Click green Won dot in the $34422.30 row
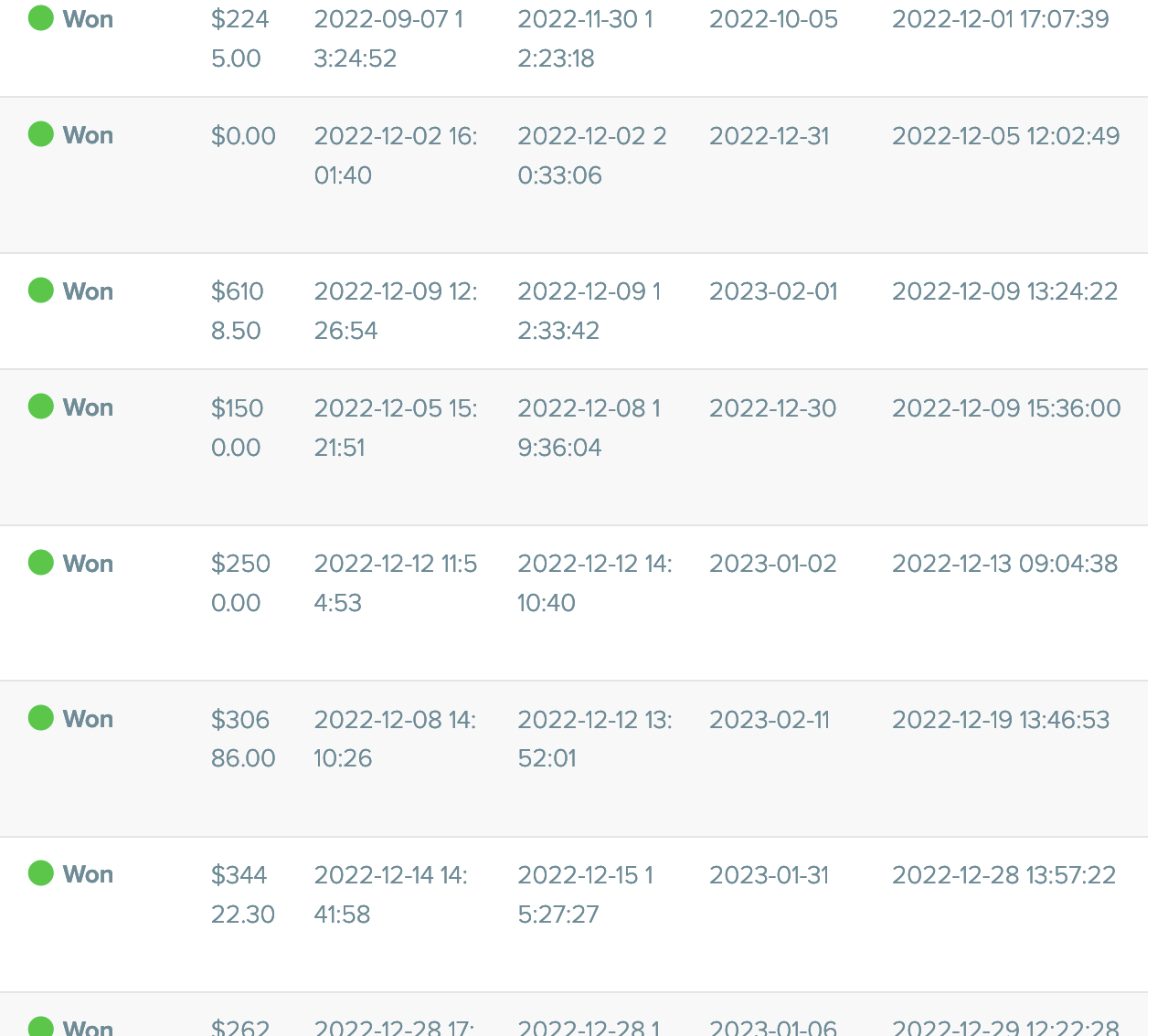 tap(41, 873)
